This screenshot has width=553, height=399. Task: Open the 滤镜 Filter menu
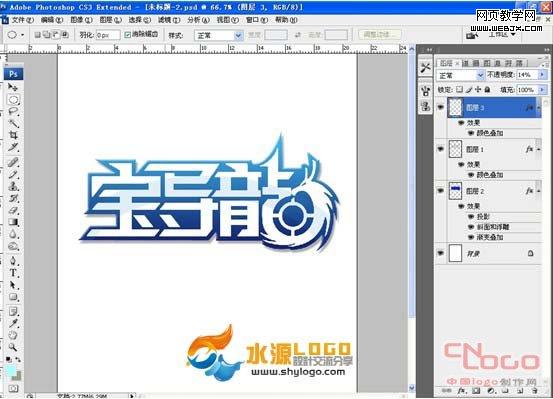coord(169,20)
